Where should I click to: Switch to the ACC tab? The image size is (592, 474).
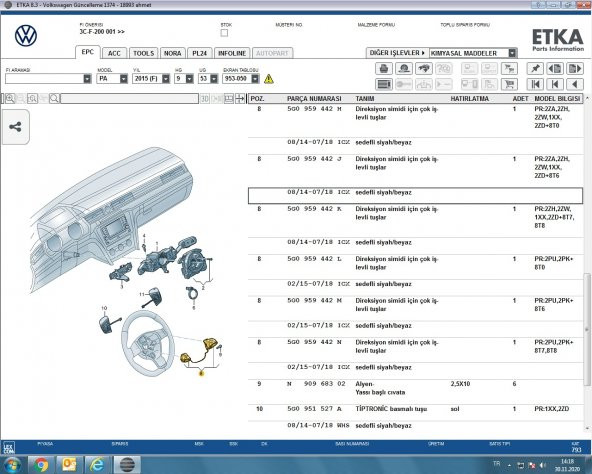[x=114, y=53]
